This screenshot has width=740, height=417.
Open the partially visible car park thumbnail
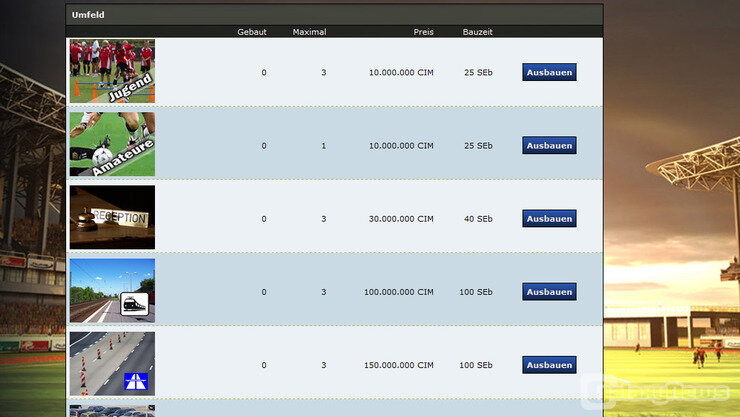pos(112,411)
